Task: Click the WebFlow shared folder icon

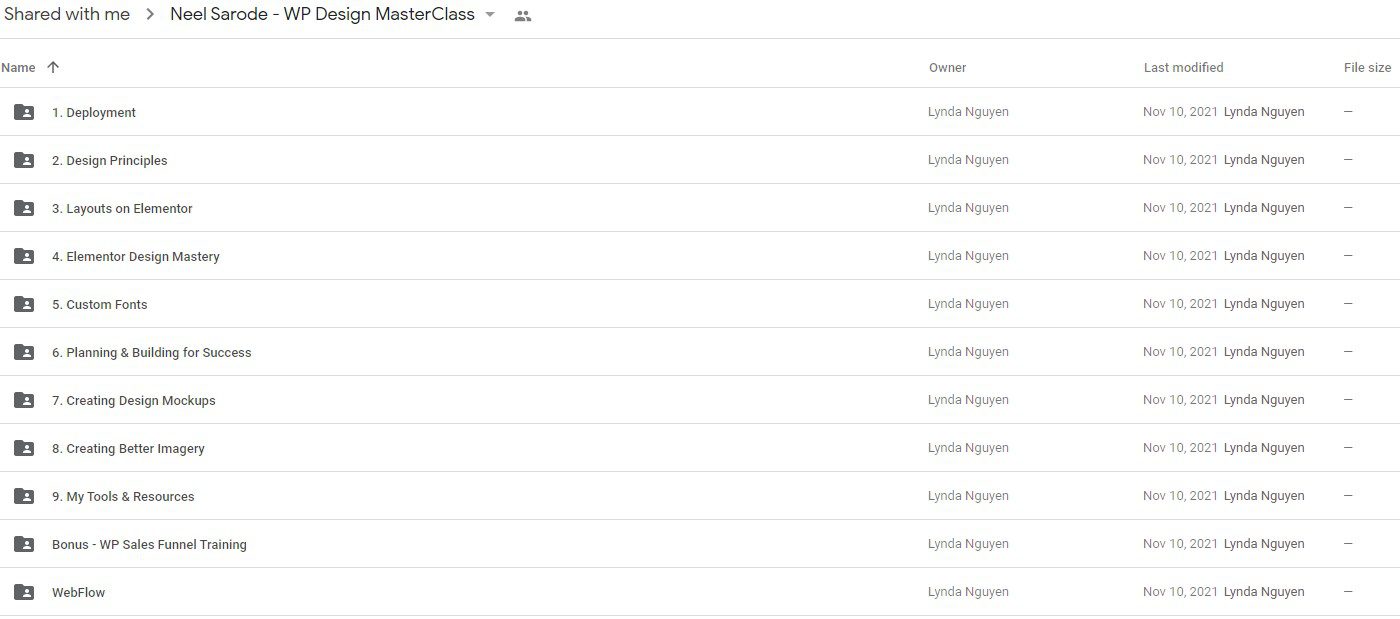Action: [24, 592]
